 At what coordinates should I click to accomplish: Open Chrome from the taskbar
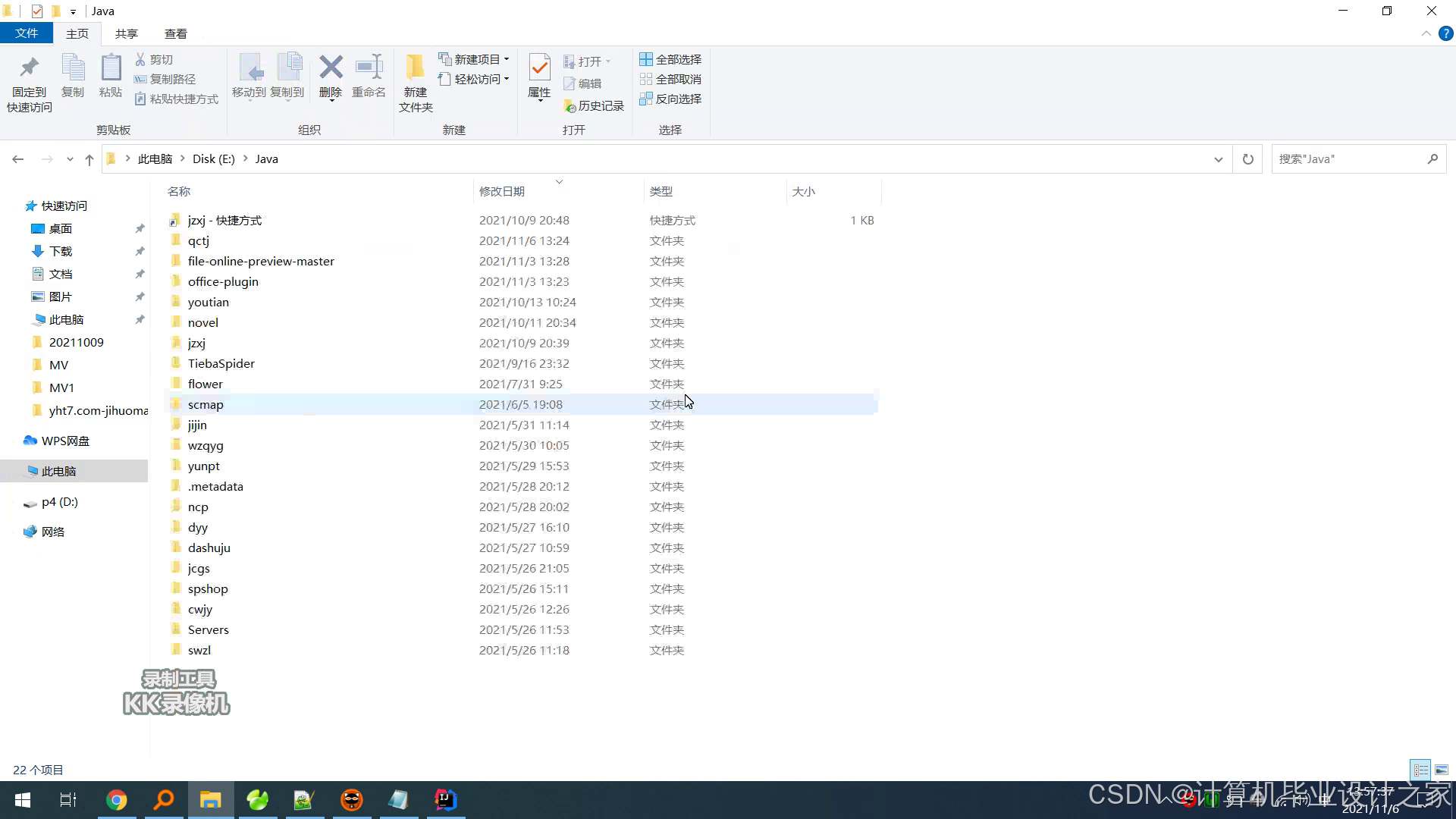pos(116,800)
